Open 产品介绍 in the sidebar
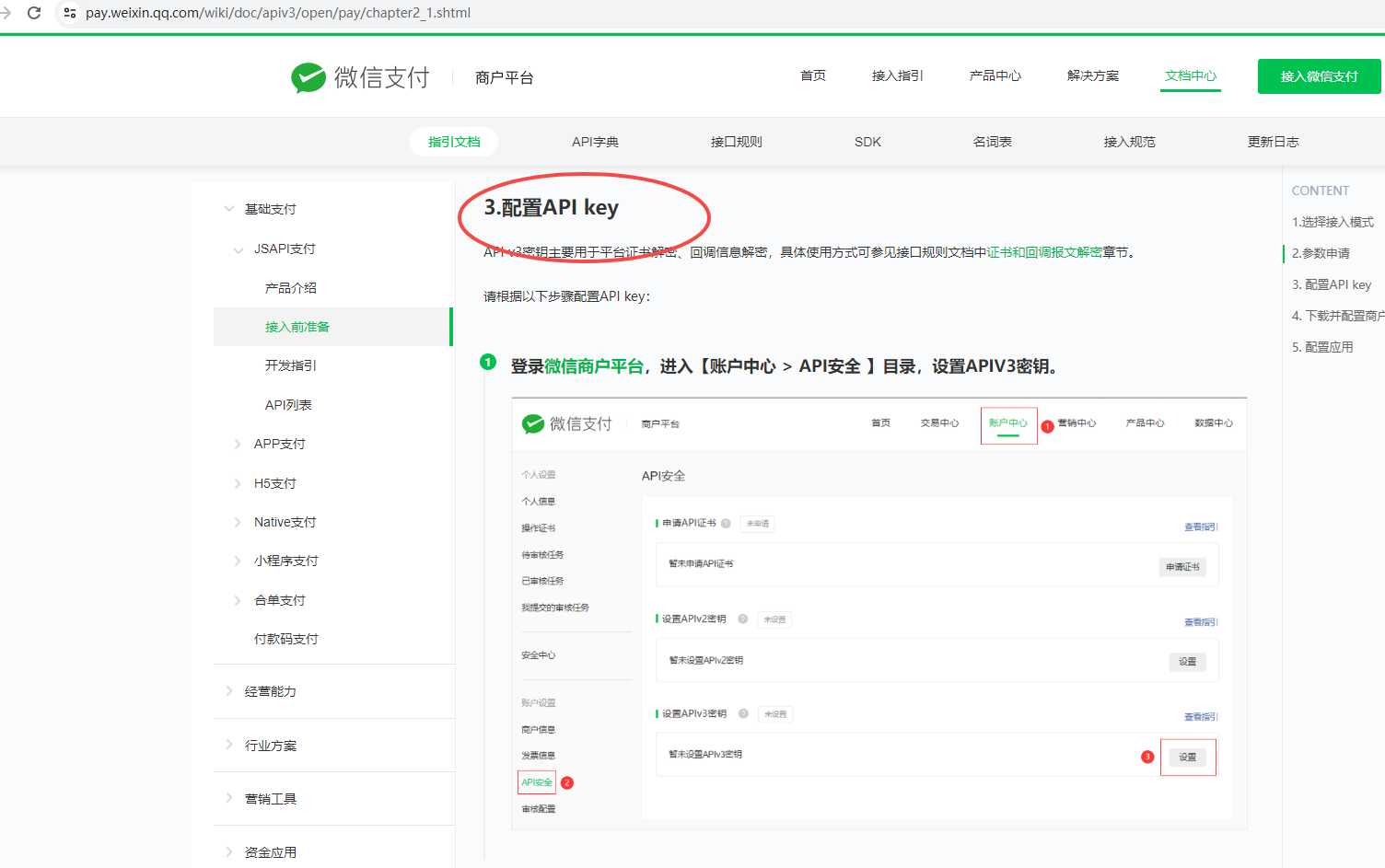The height and width of the screenshot is (868, 1385). coord(291,288)
